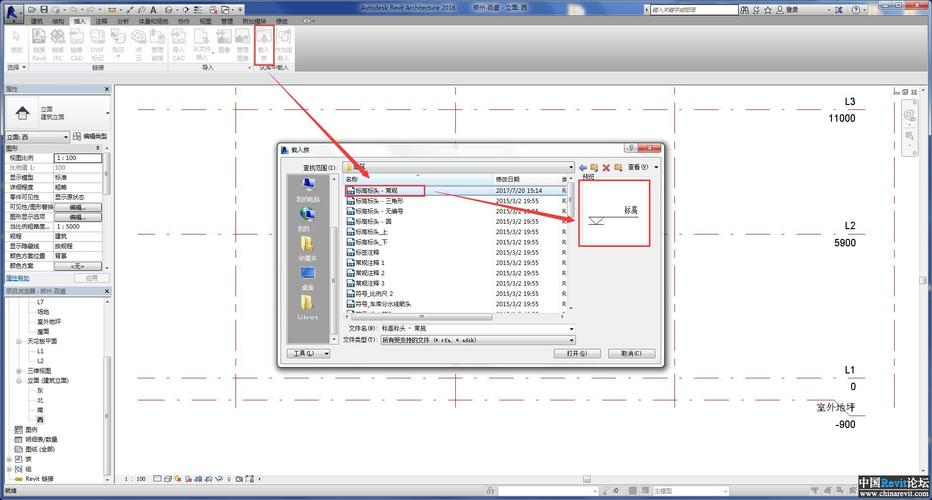932x500 pixels.
Task: Click the 取消 (Cancel) button in dialog
Action: [x=631, y=353]
